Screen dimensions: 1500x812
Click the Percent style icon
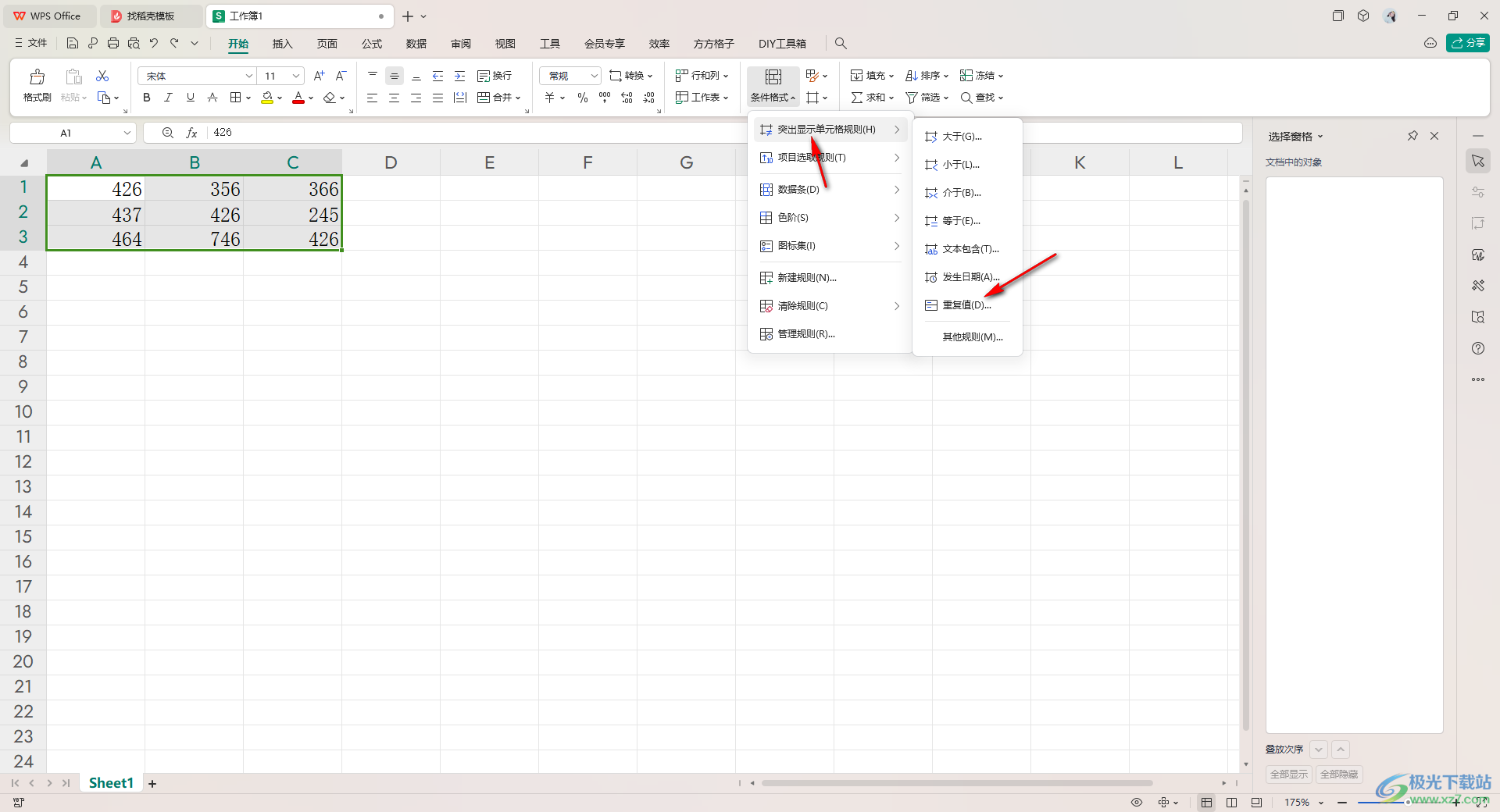click(x=583, y=98)
